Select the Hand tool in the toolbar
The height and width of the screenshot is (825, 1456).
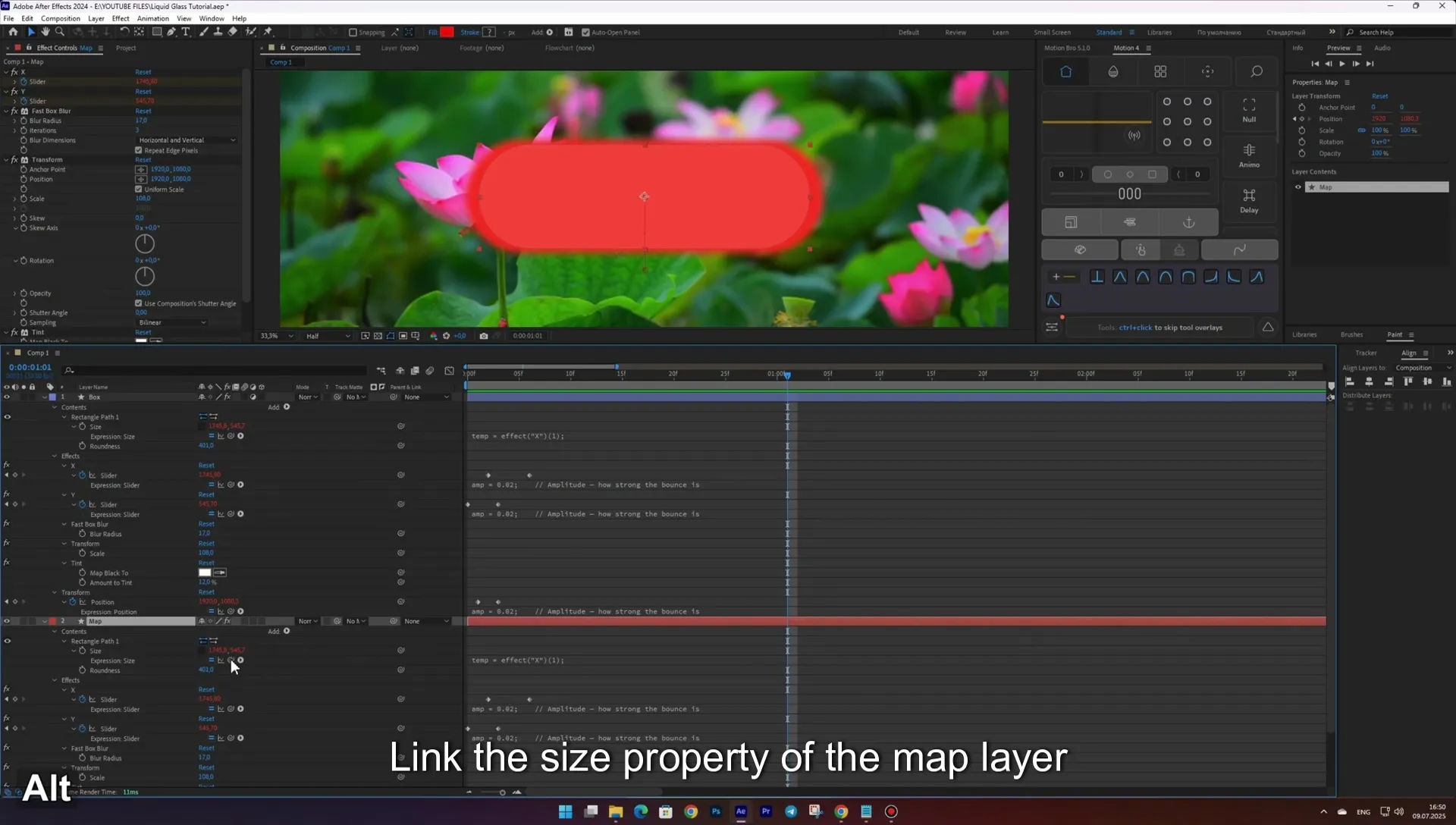tap(45, 32)
